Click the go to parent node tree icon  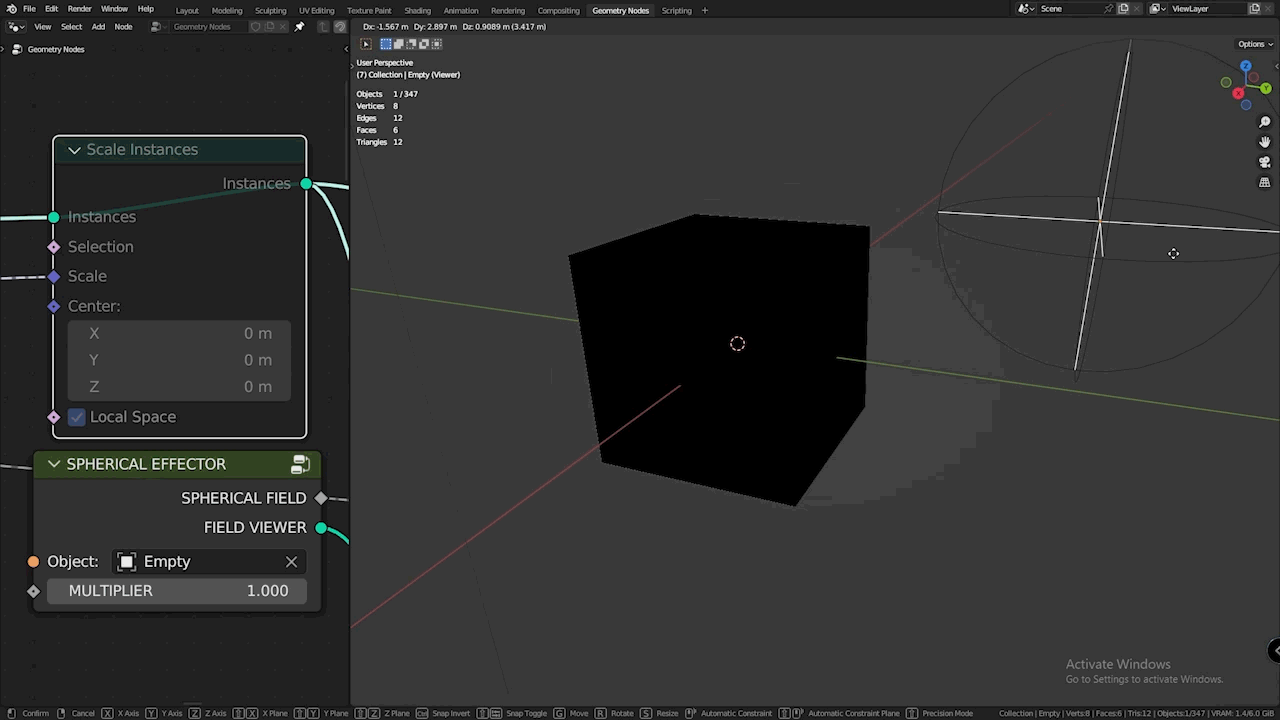(x=324, y=26)
